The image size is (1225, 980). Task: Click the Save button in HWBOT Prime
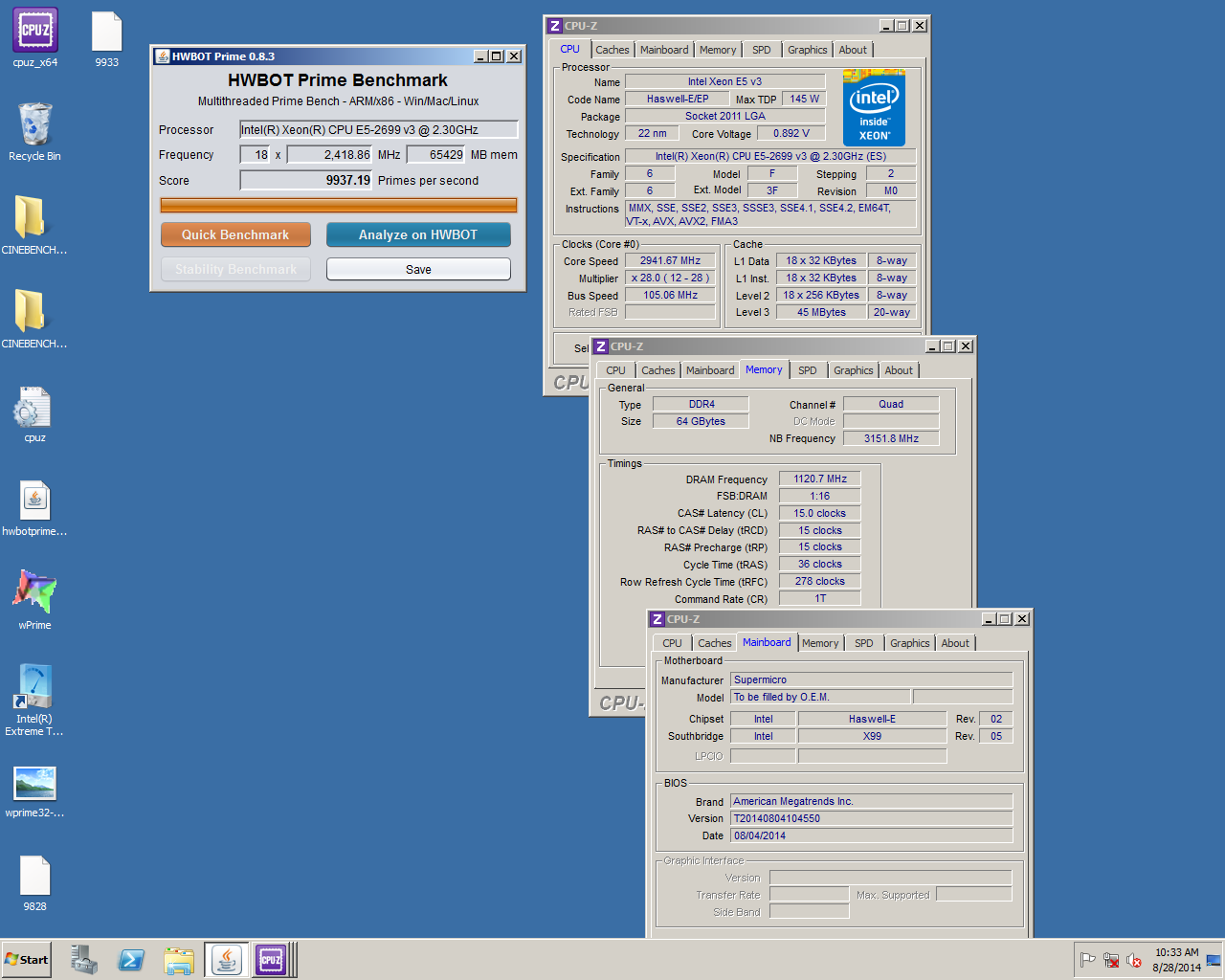pos(418,269)
